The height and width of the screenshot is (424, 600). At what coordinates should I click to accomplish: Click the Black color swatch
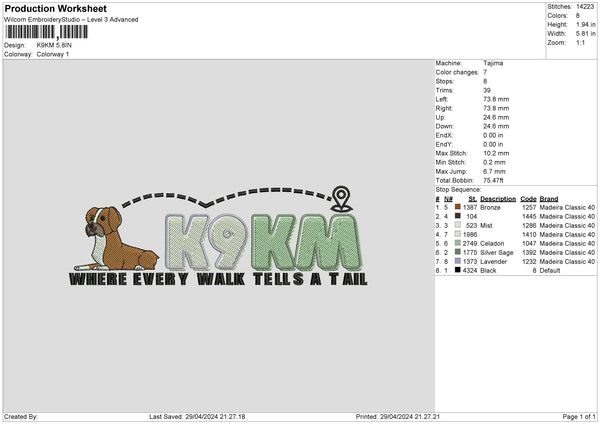click(x=458, y=270)
